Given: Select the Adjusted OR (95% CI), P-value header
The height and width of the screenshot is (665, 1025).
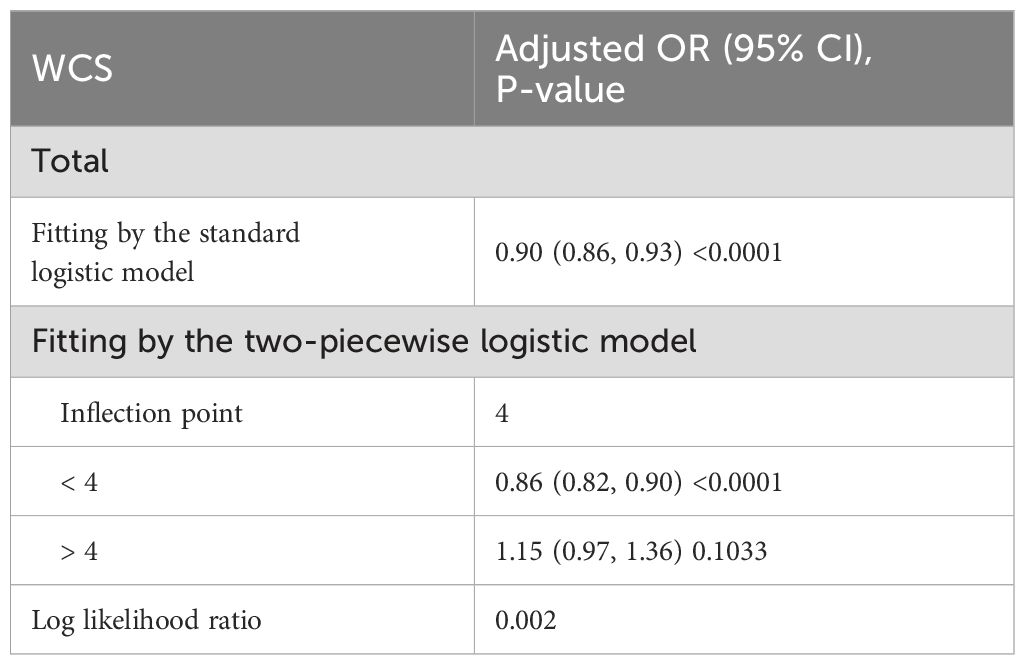Looking at the screenshot, I should point(684,68).
